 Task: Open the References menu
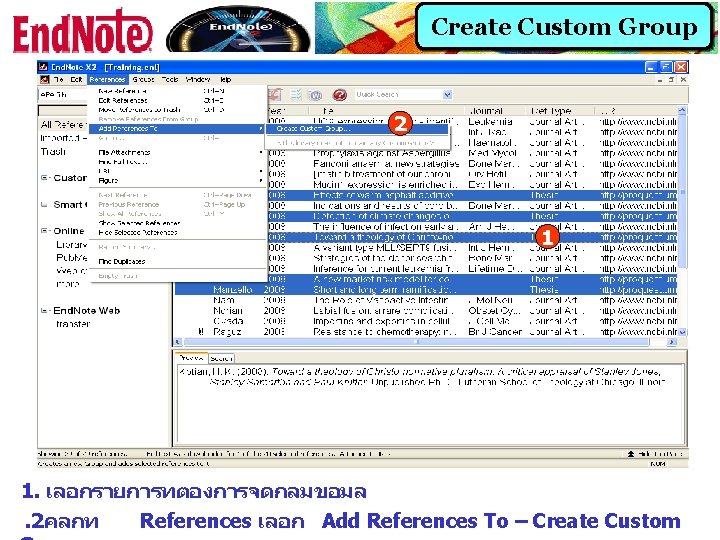pos(107,79)
